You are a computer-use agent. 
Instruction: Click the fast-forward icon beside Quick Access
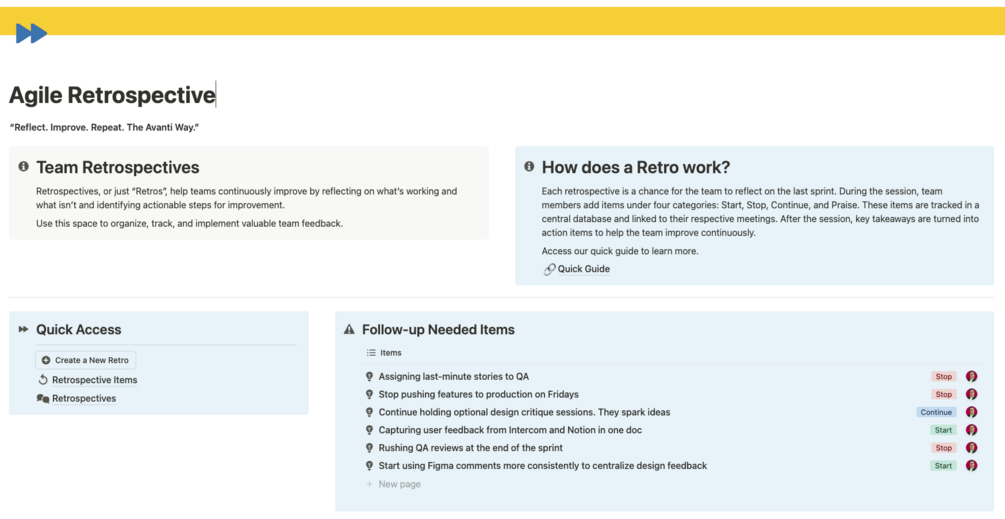23,329
